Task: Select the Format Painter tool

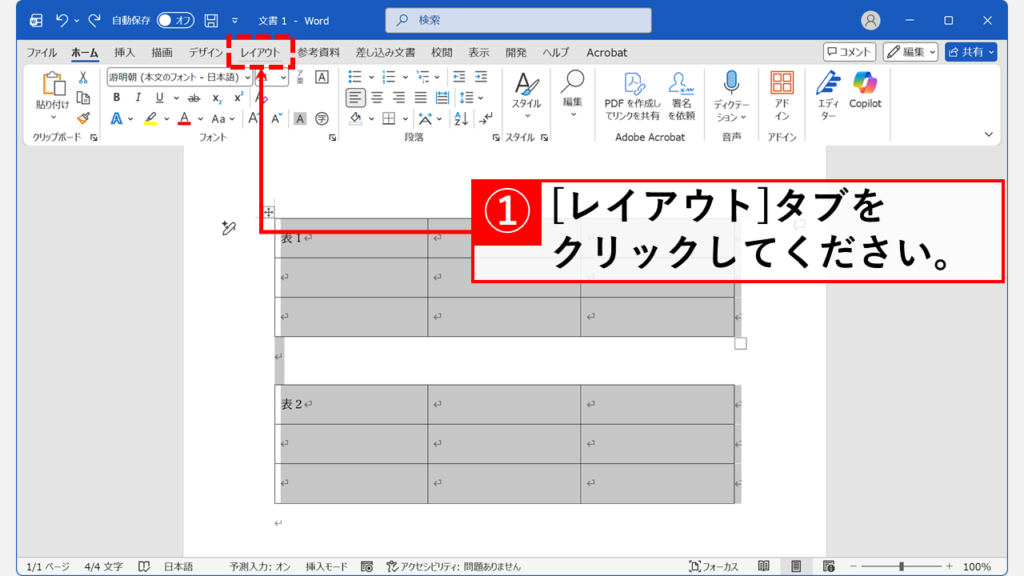Action: (84, 119)
